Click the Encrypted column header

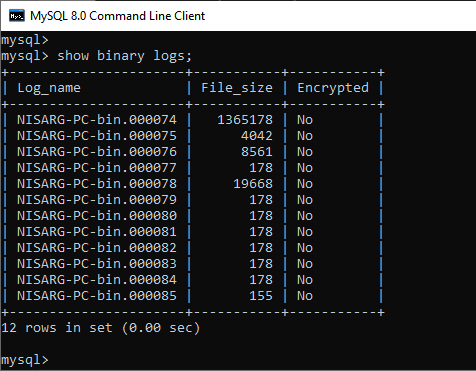(x=333, y=88)
